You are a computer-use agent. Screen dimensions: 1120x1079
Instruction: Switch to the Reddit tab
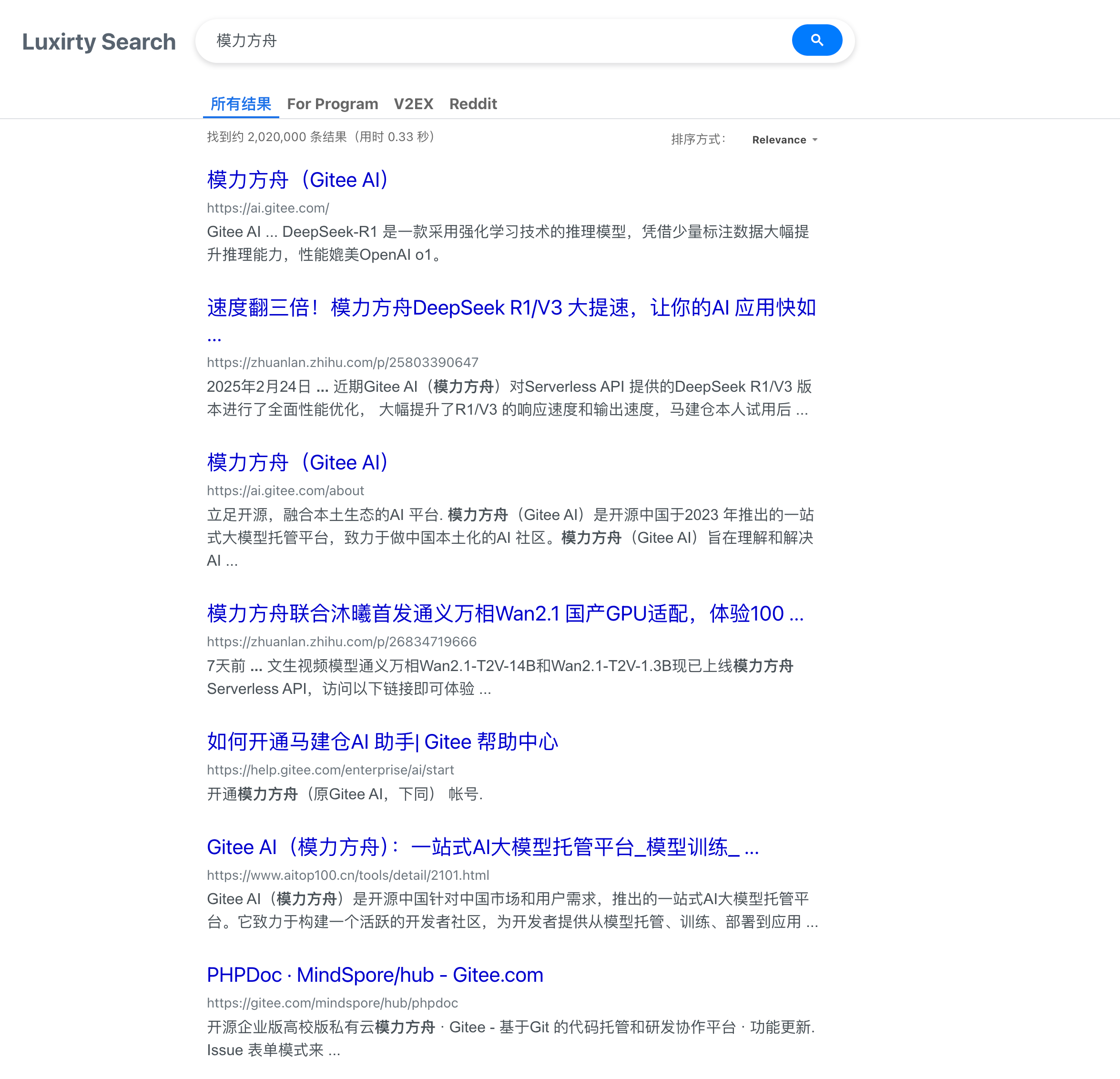pos(473,104)
